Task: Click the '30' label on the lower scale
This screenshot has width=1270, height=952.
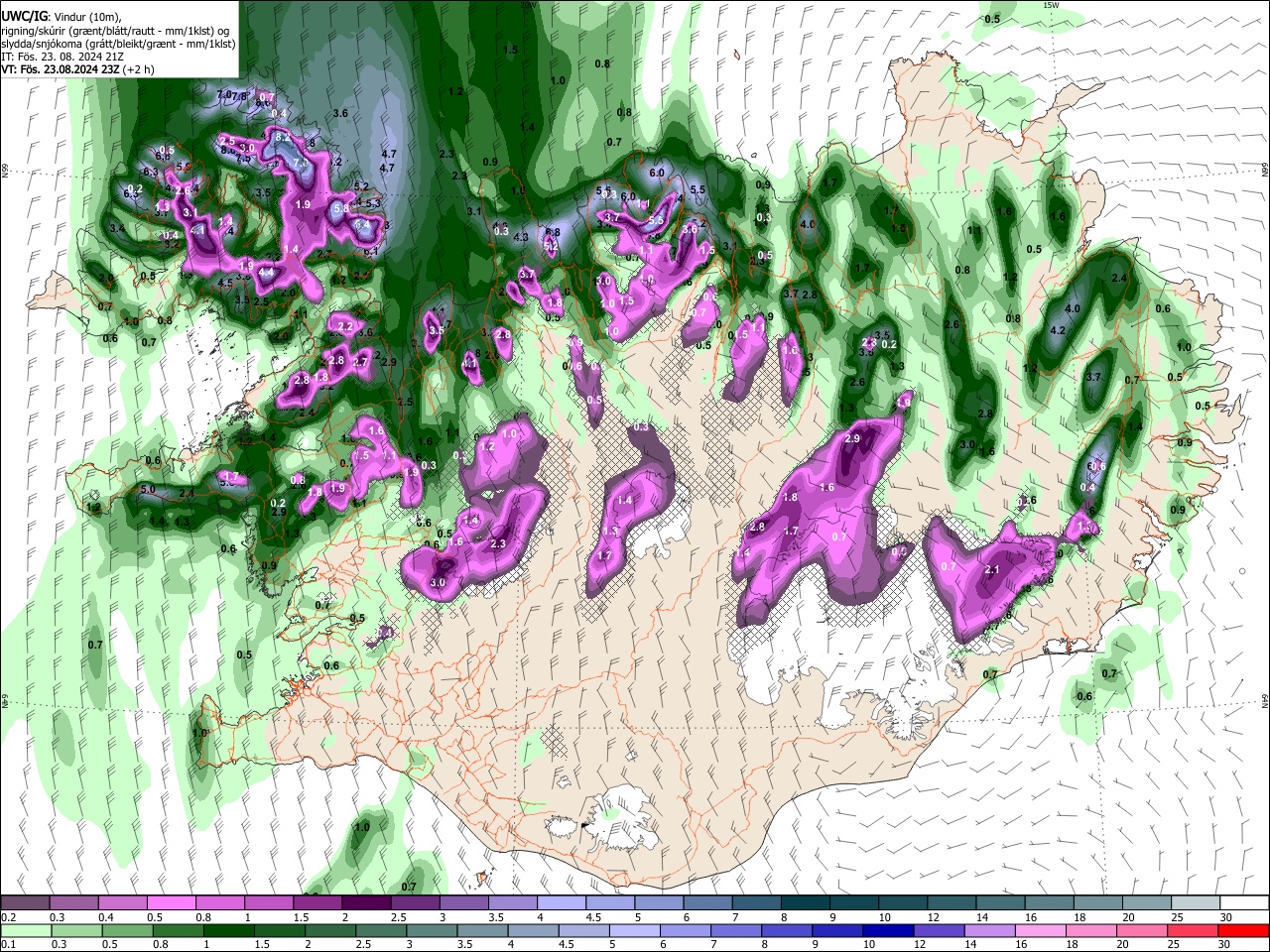Action: pyautogui.click(x=1223, y=943)
